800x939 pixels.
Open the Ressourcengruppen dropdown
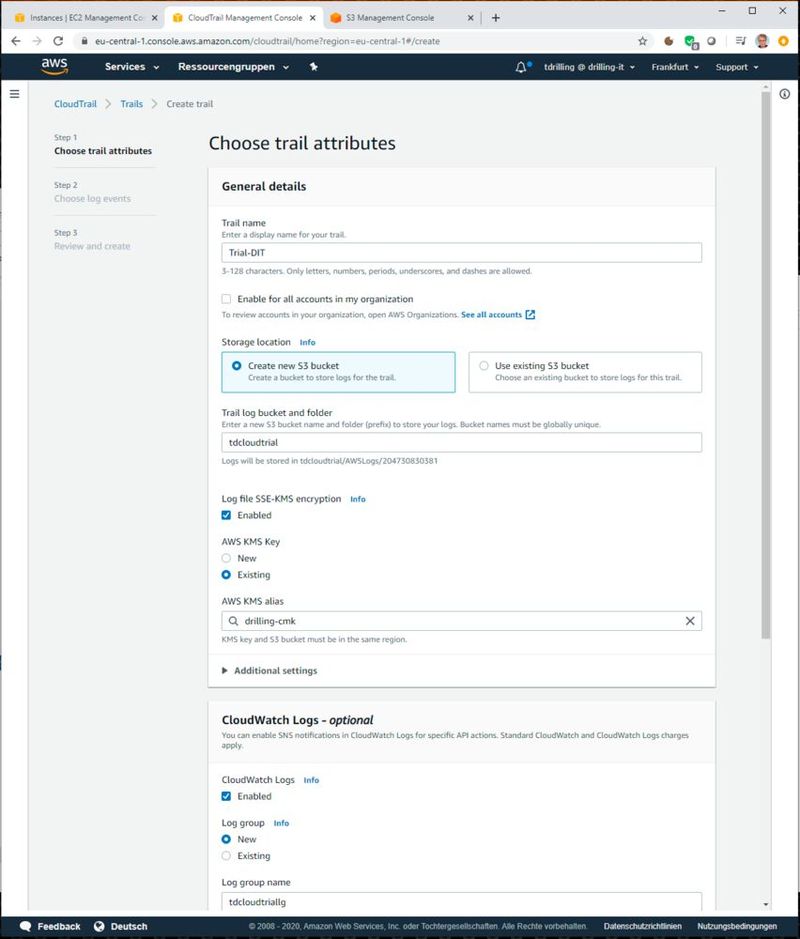(x=234, y=67)
